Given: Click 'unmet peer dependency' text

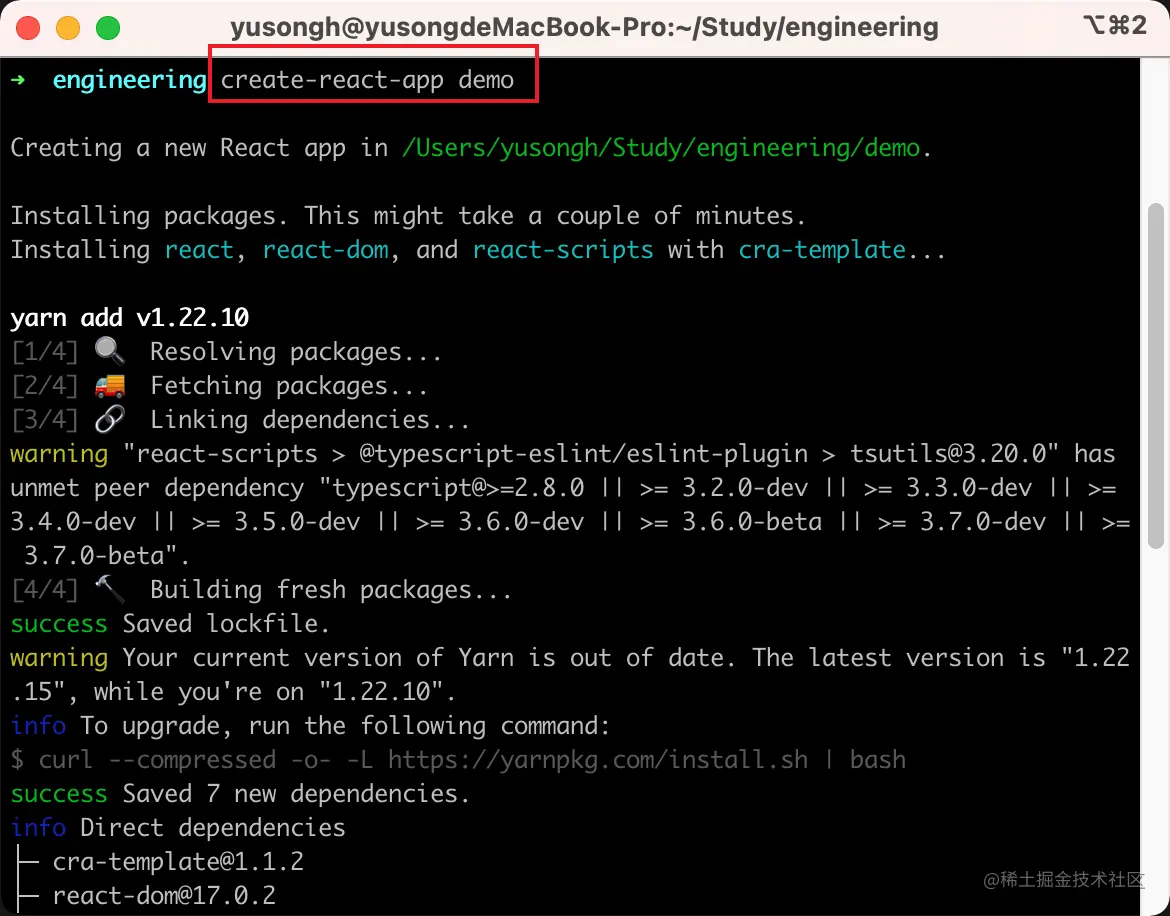Looking at the screenshot, I should 157,488.
